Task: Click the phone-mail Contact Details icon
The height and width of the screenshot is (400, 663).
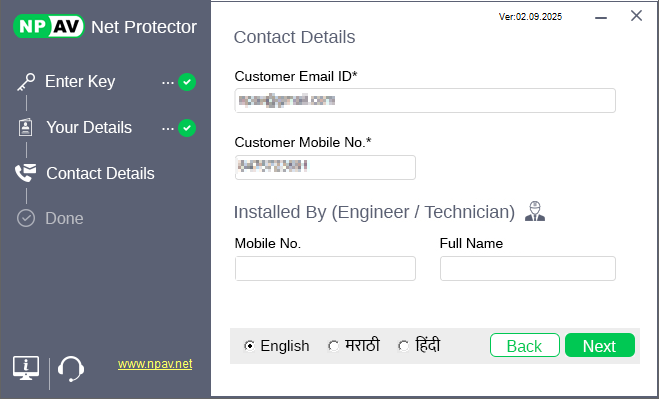Action: click(26, 173)
